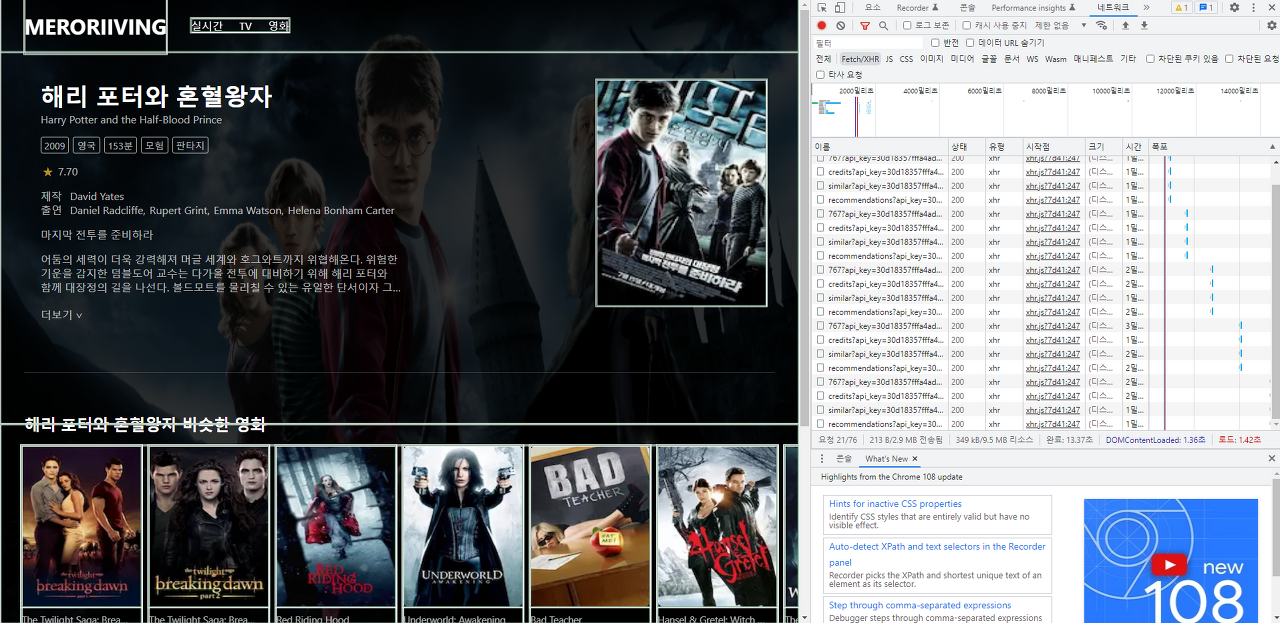Image resolution: width=1280 pixels, height=623 pixels.
Task: Clear the network log
Action: point(841,25)
